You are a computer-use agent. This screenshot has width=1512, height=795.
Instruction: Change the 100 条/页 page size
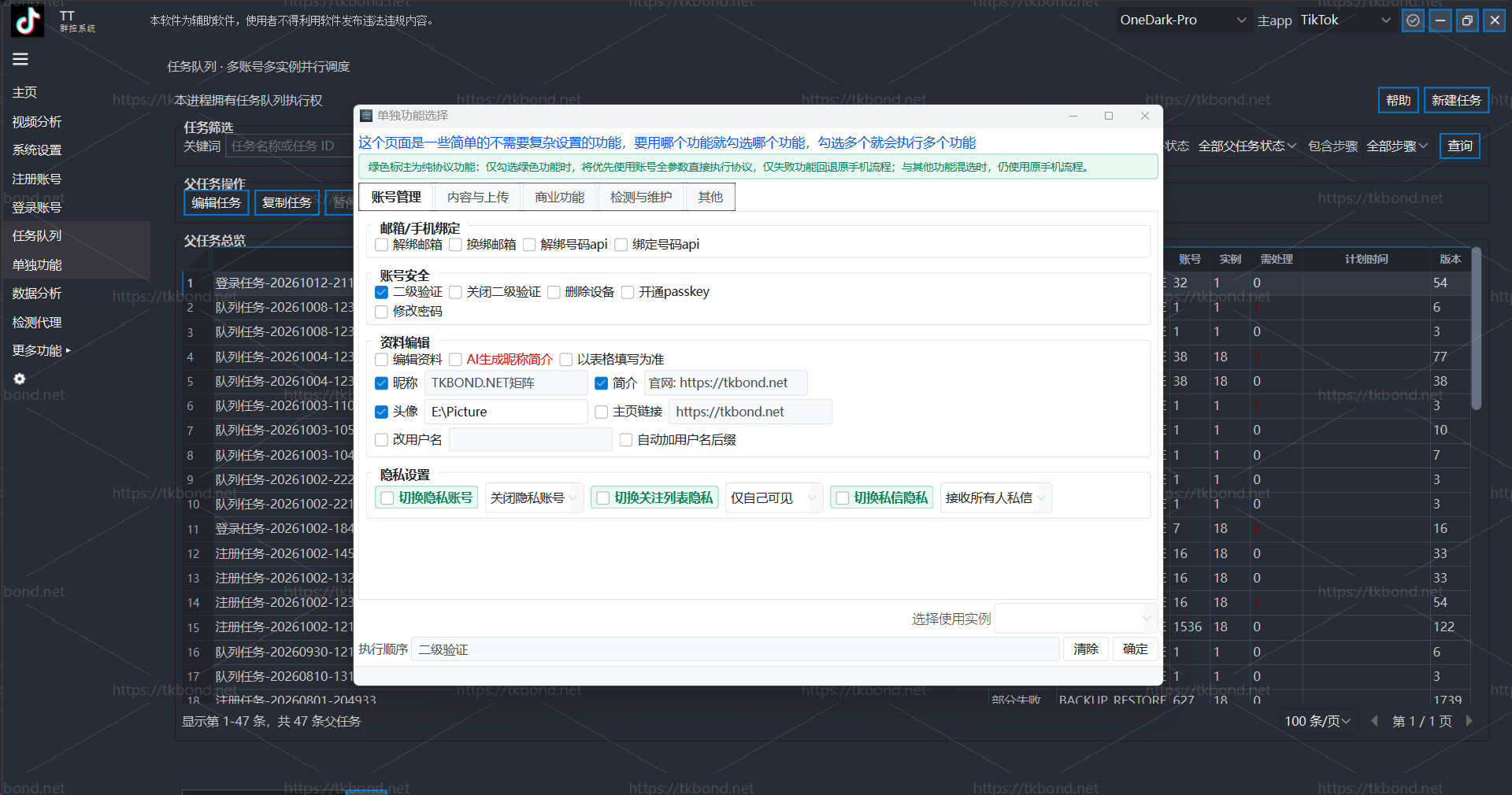(1317, 721)
